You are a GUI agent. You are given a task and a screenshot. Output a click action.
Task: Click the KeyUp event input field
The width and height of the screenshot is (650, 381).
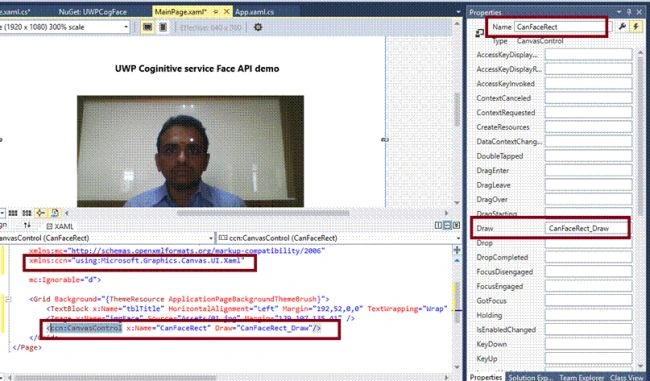pyautogui.click(x=588, y=359)
